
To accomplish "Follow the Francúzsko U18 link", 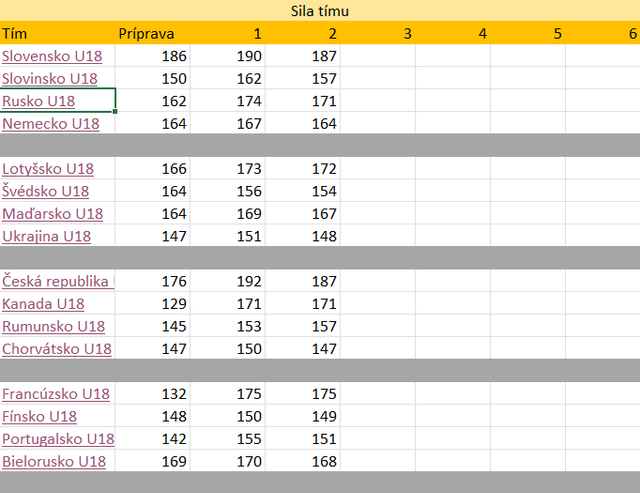I will pos(56,394).
